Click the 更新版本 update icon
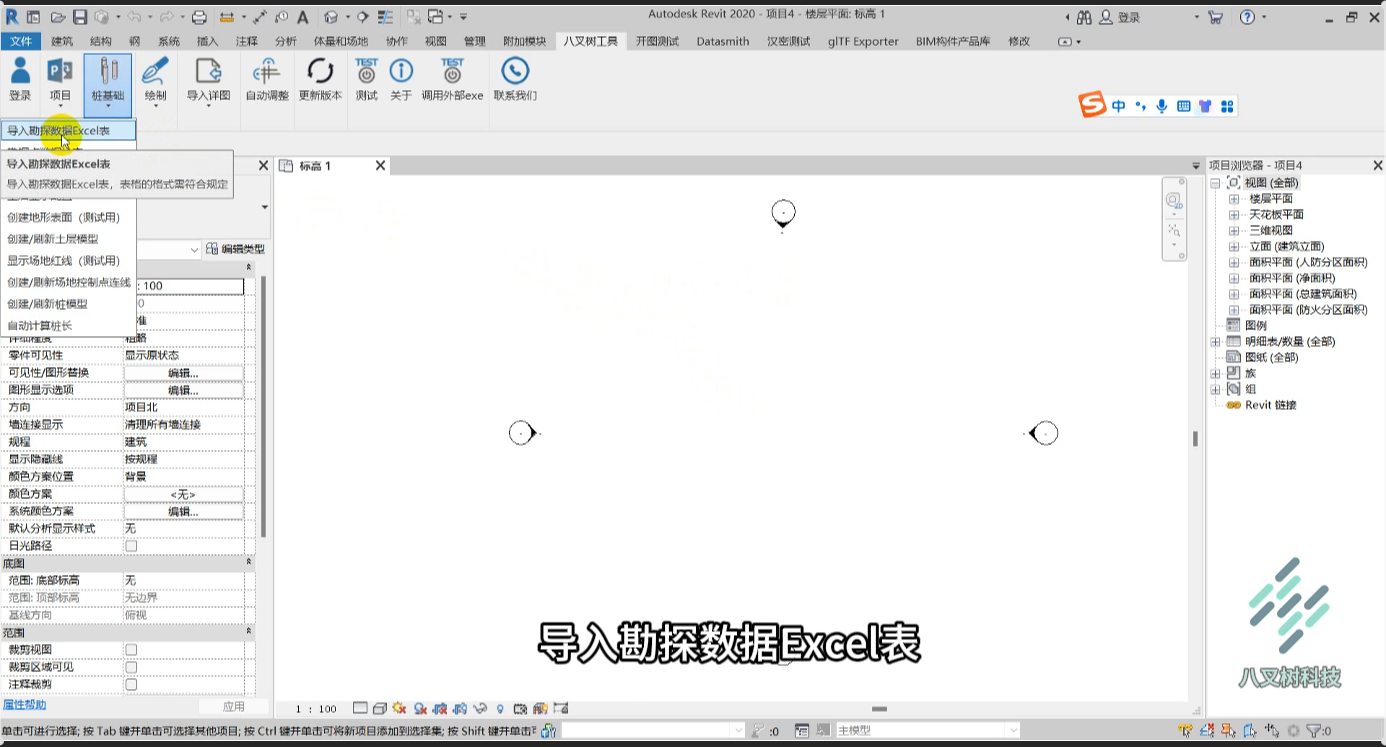The image size is (1386, 747). pyautogui.click(x=320, y=80)
